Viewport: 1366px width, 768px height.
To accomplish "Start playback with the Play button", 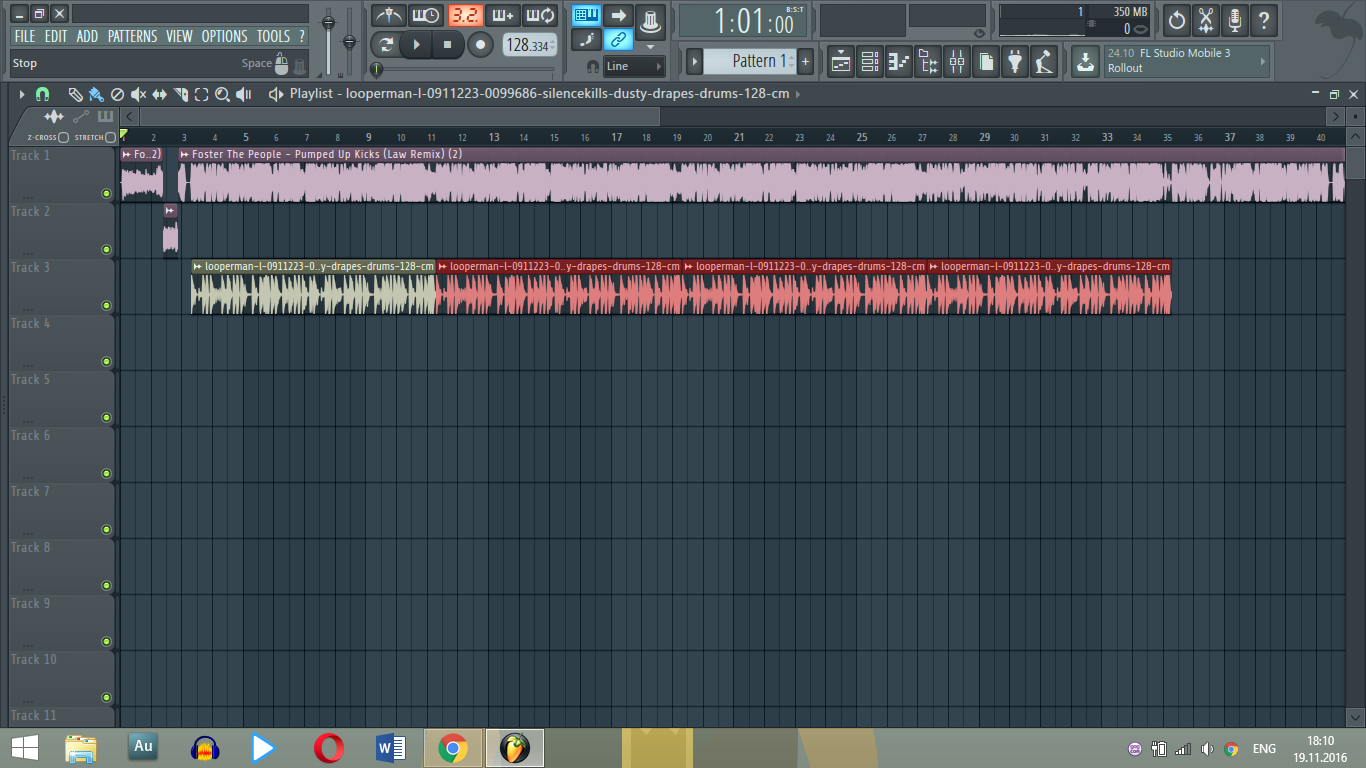I will 417,44.
